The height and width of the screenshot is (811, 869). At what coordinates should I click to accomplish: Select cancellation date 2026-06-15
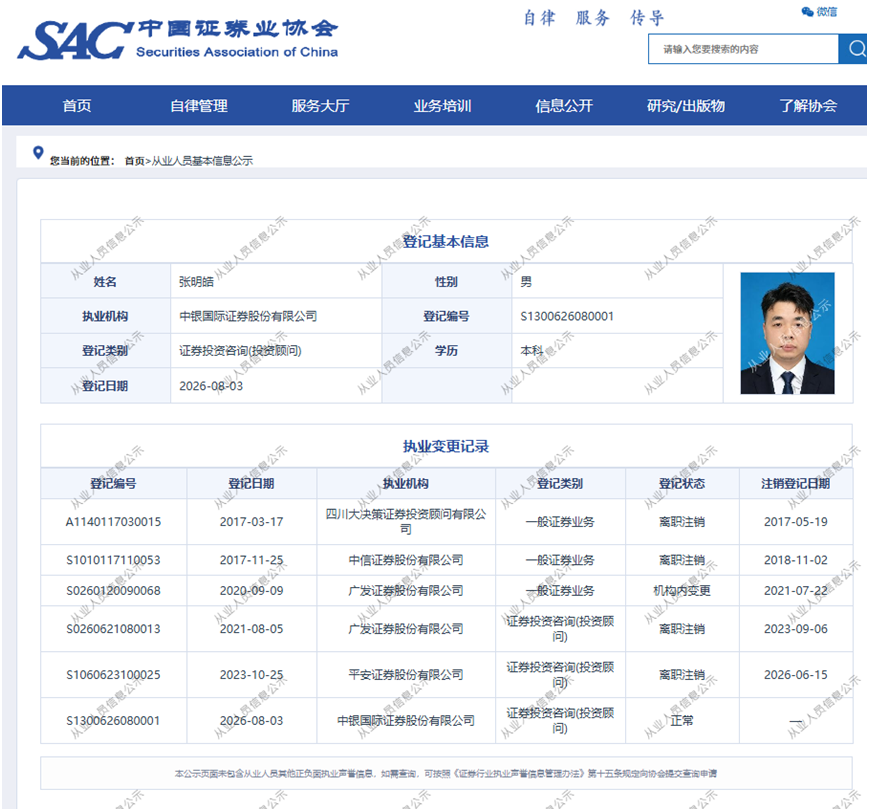pyautogui.click(x=795, y=675)
